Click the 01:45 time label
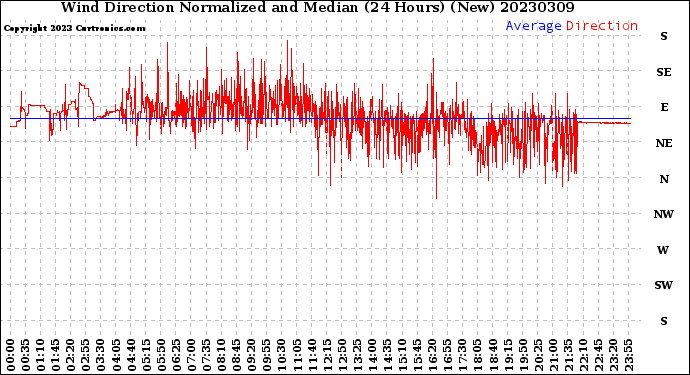The width and height of the screenshot is (690, 375). click(x=56, y=356)
